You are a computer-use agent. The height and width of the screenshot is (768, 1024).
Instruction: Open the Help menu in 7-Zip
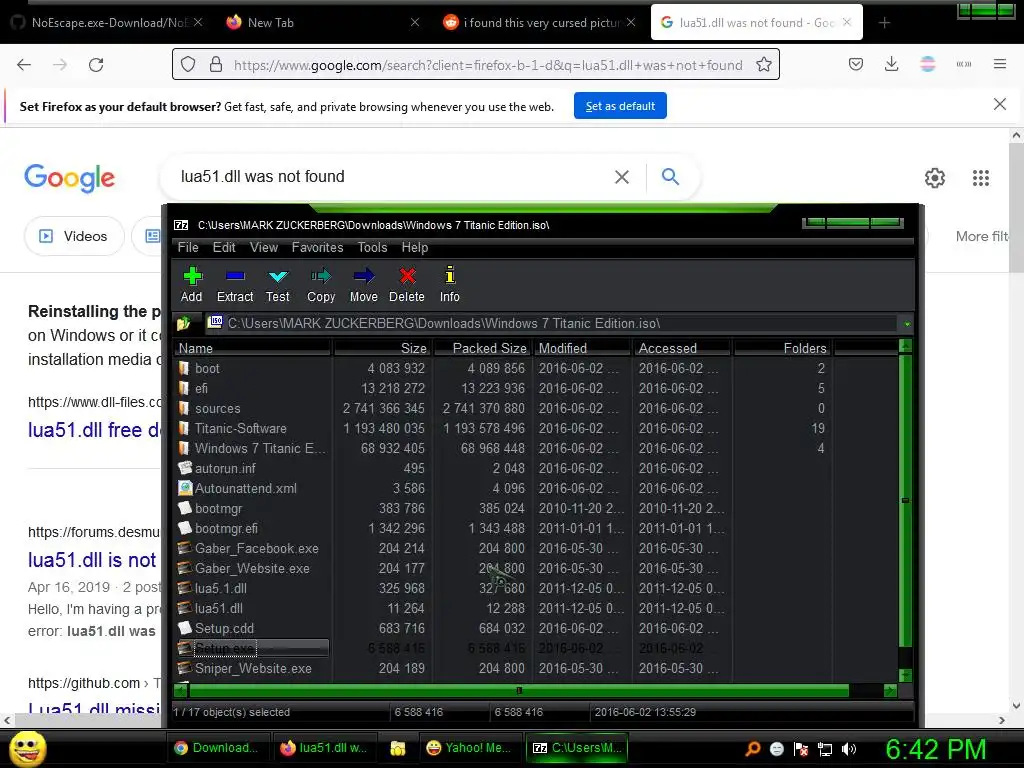click(415, 248)
